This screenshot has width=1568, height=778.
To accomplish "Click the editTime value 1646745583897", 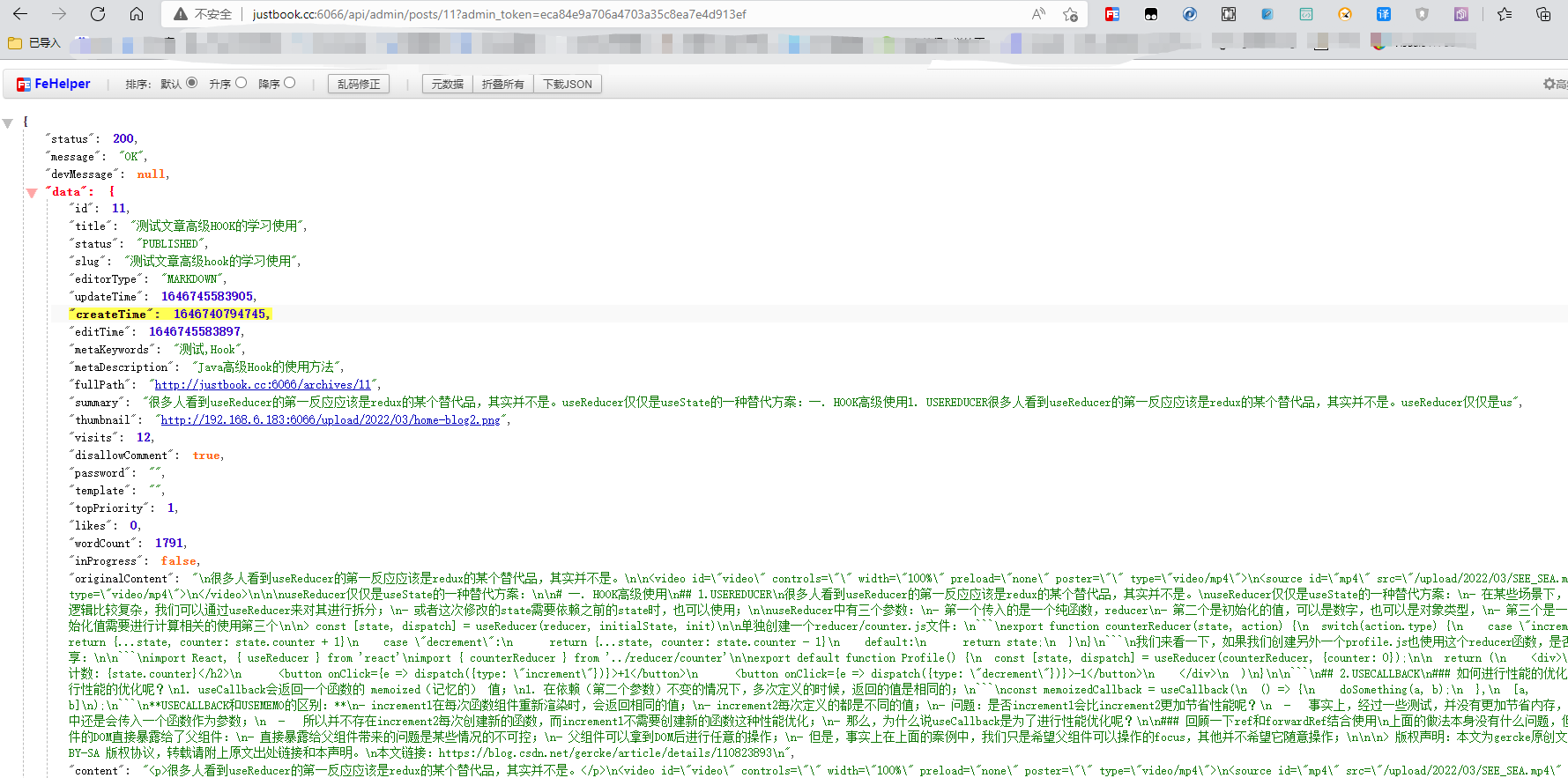I will coord(195,332).
